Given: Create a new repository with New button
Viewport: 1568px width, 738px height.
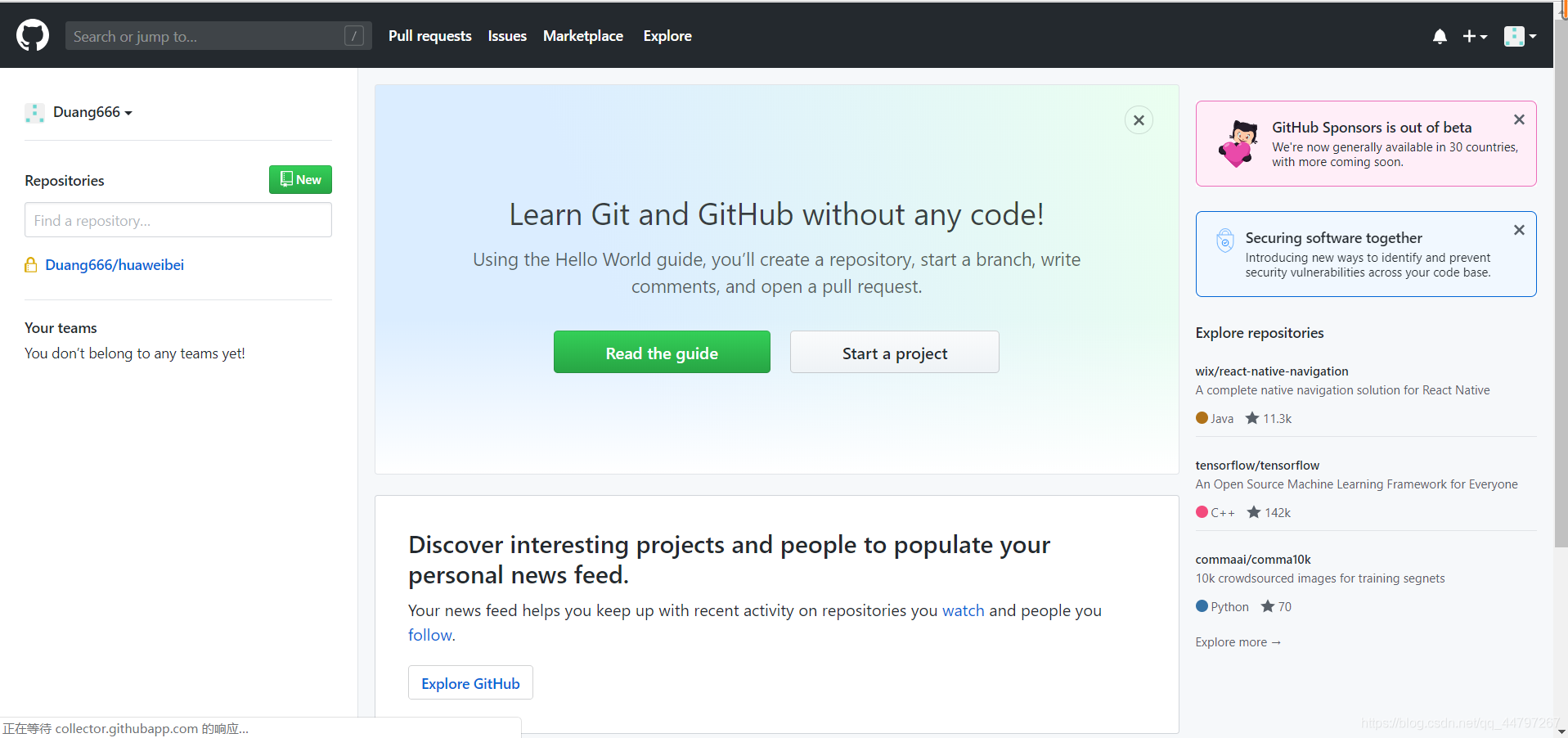Looking at the screenshot, I should point(300,180).
